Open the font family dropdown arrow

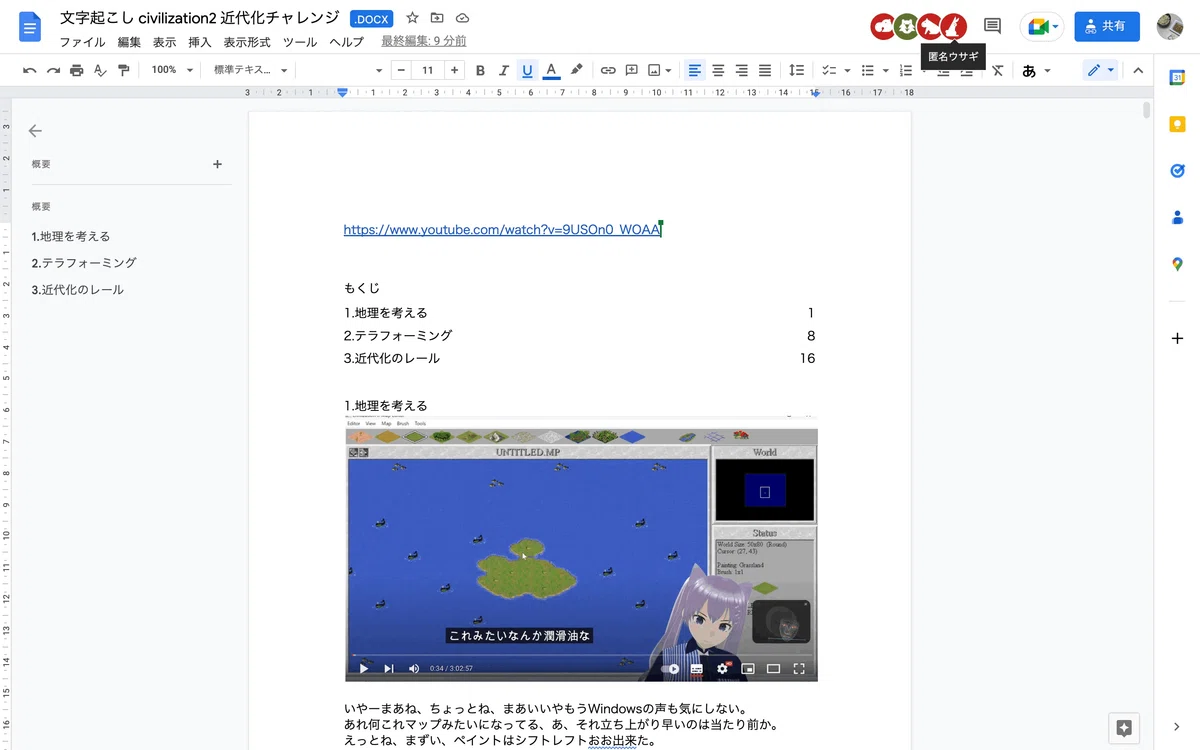pos(379,71)
